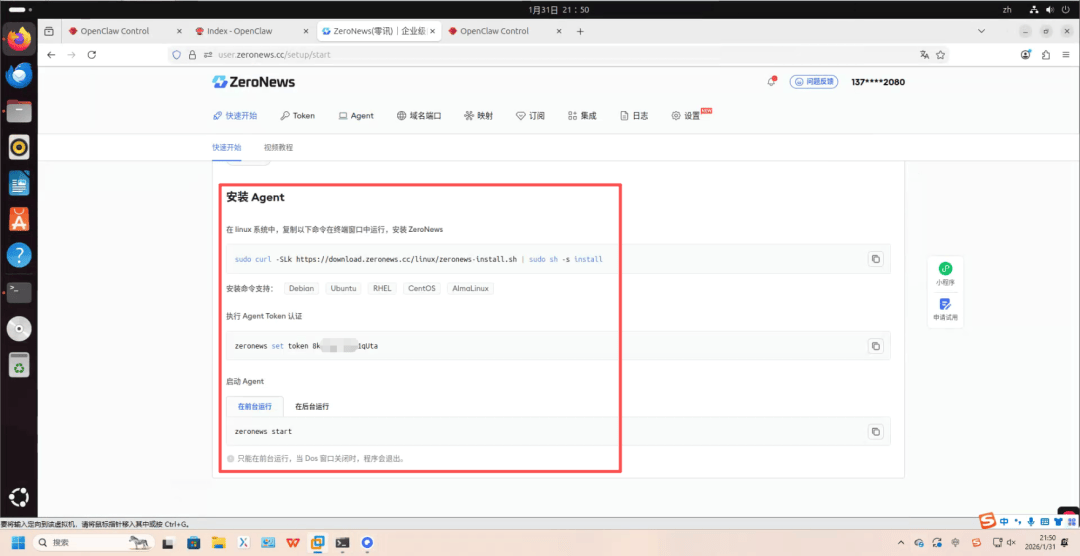Bookmark this page with star icon
This screenshot has height=556, width=1080.
coord(940,54)
